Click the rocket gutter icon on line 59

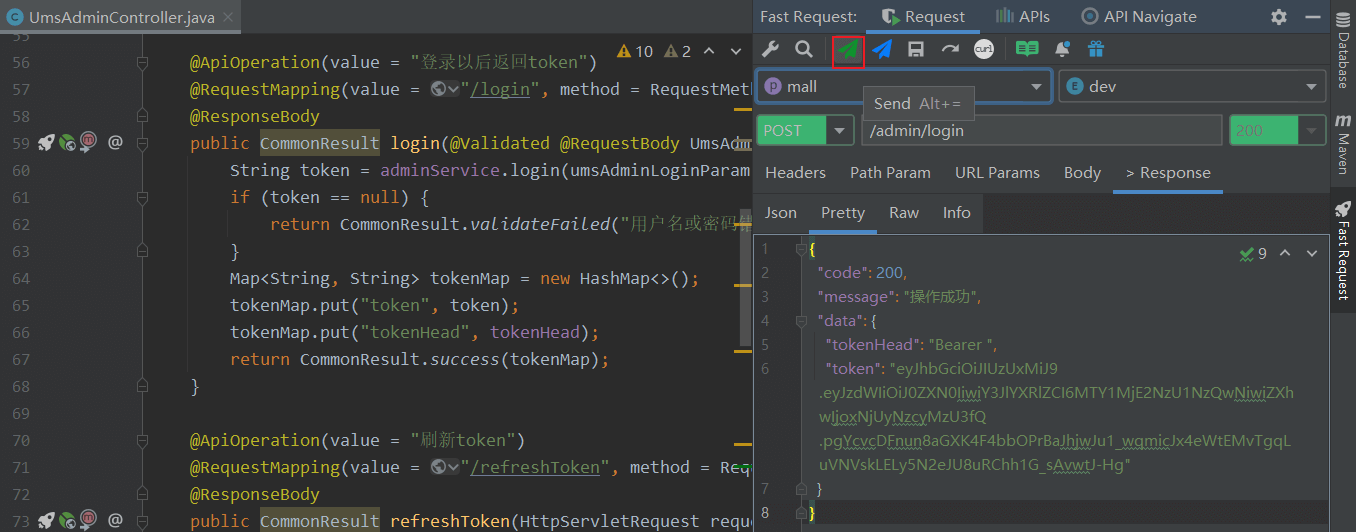[46, 143]
